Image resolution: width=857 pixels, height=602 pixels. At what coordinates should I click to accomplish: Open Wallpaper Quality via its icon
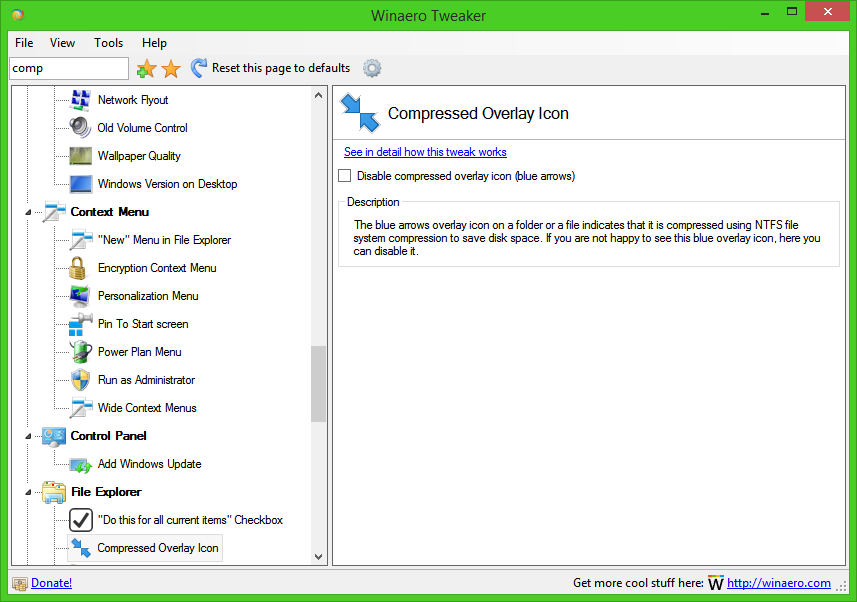[80, 155]
